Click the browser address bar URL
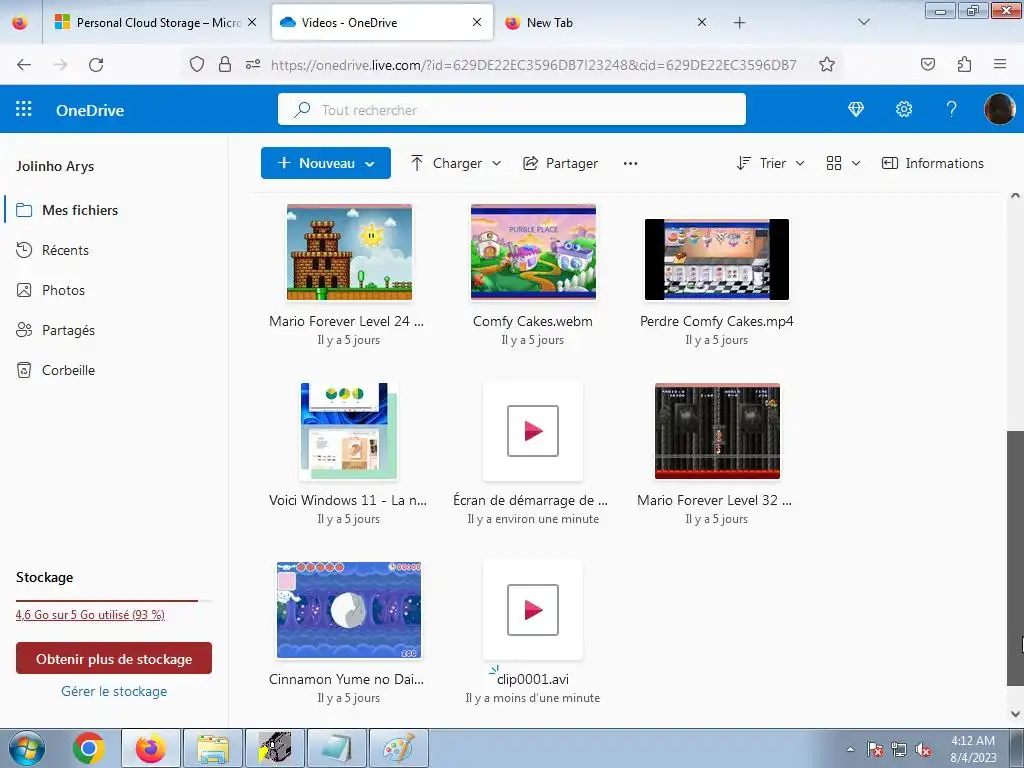The height and width of the screenshot is (768, 1024). [x=534, y=65]
